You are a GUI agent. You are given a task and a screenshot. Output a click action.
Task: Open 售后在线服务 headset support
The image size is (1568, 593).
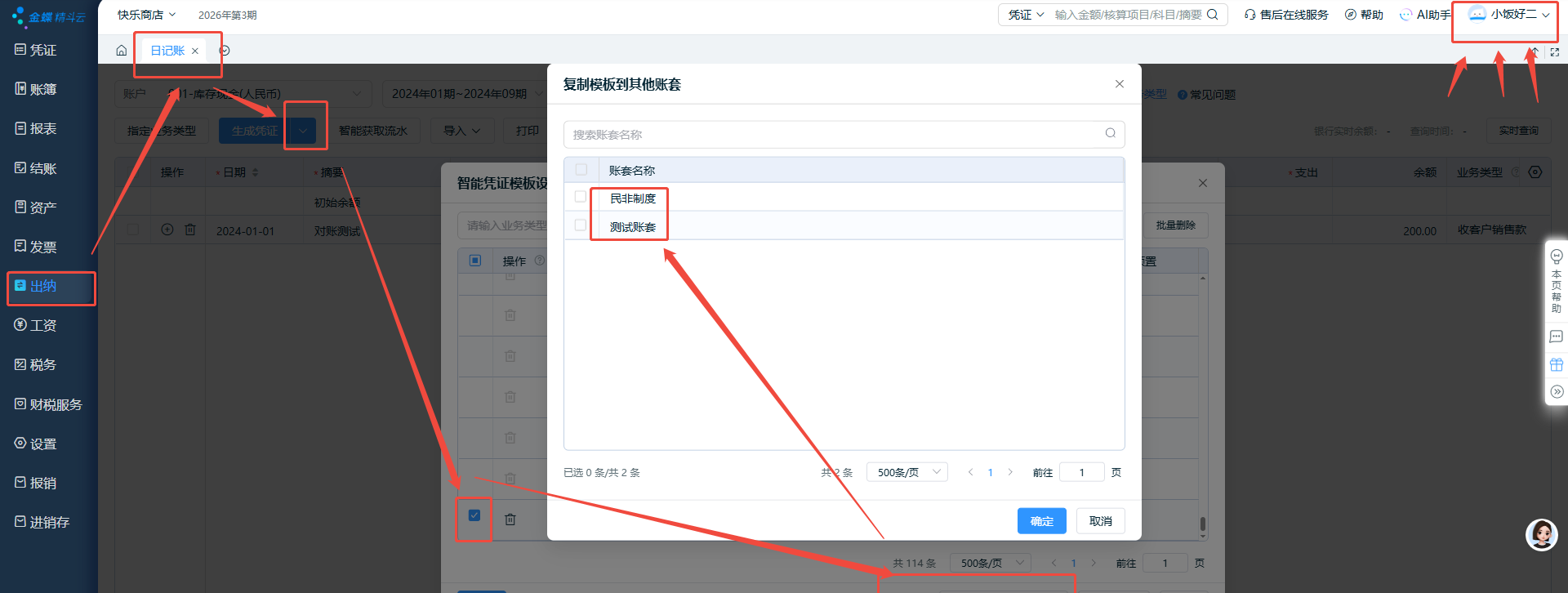[1286, 15]
